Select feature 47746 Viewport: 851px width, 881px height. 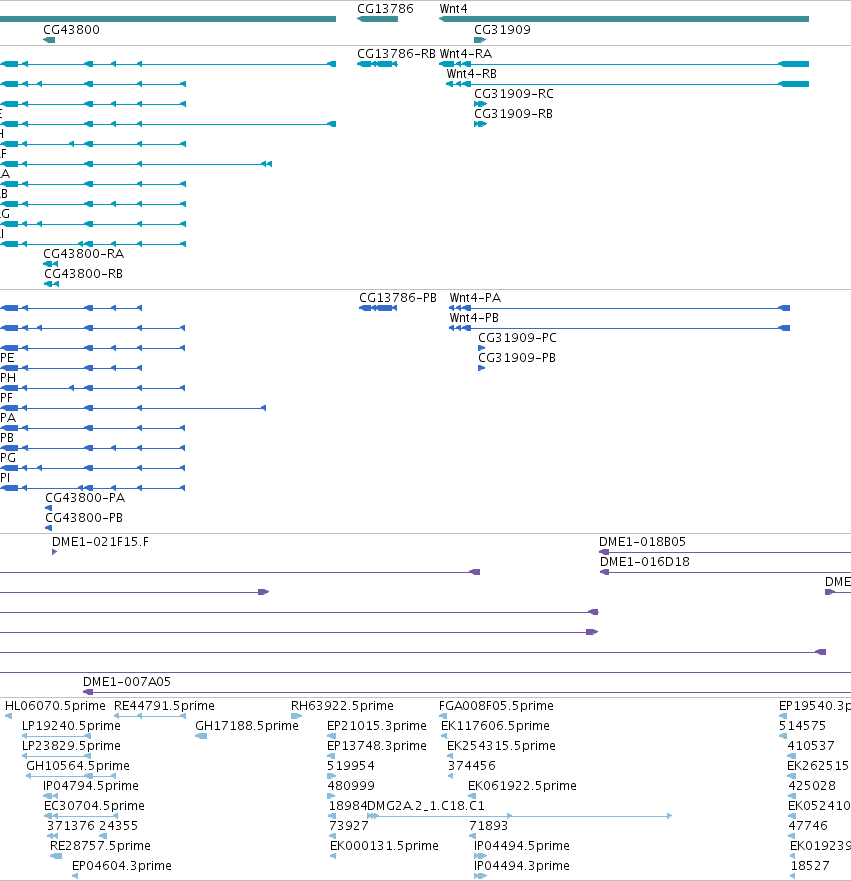point(808,826)
